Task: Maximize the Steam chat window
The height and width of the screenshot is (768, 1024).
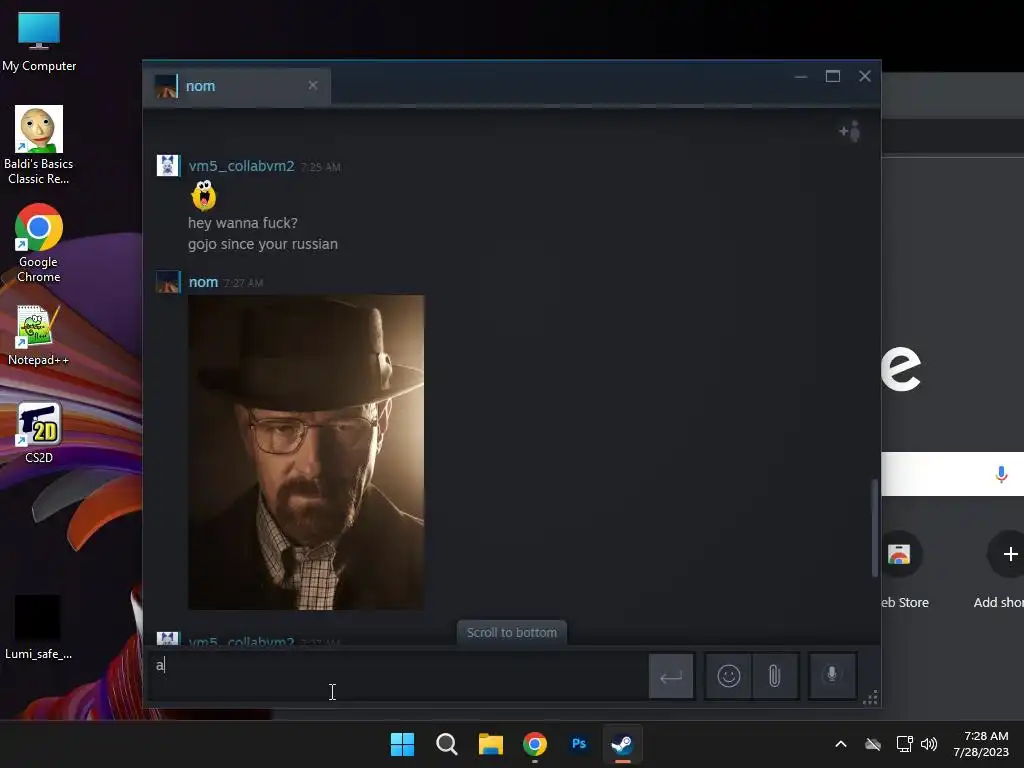Action: 833,76
